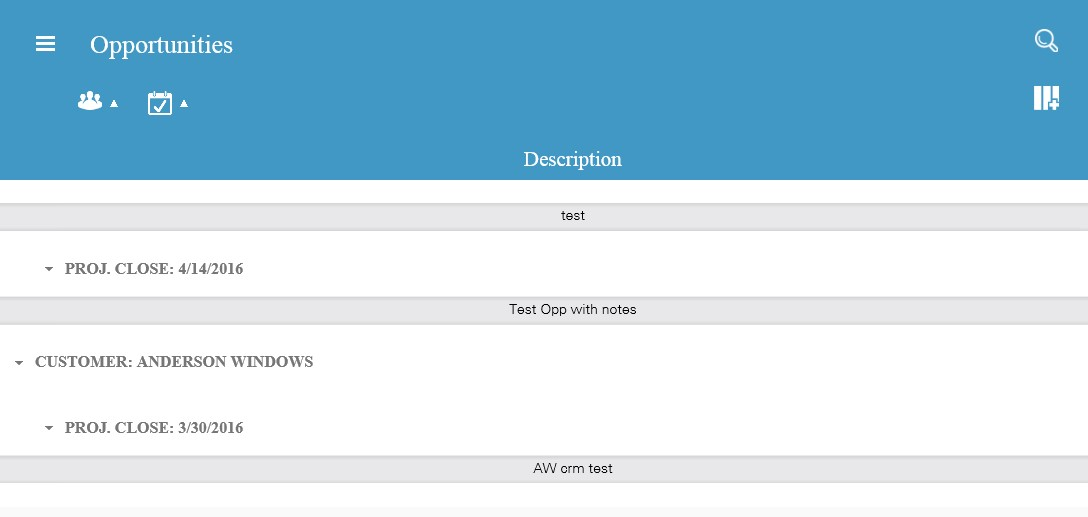Collapse the Customer Anderson Windows group
The height and width of the screenshot is (517, 1088).
pos(19,362)
